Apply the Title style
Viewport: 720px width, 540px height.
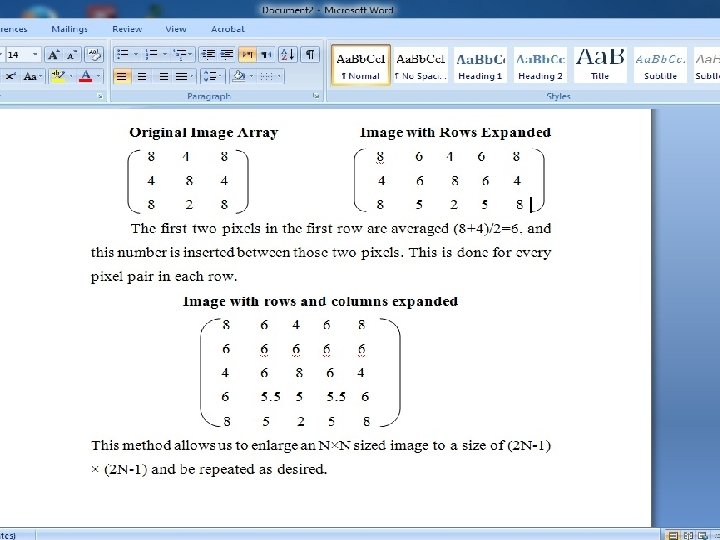coord(600,65)
